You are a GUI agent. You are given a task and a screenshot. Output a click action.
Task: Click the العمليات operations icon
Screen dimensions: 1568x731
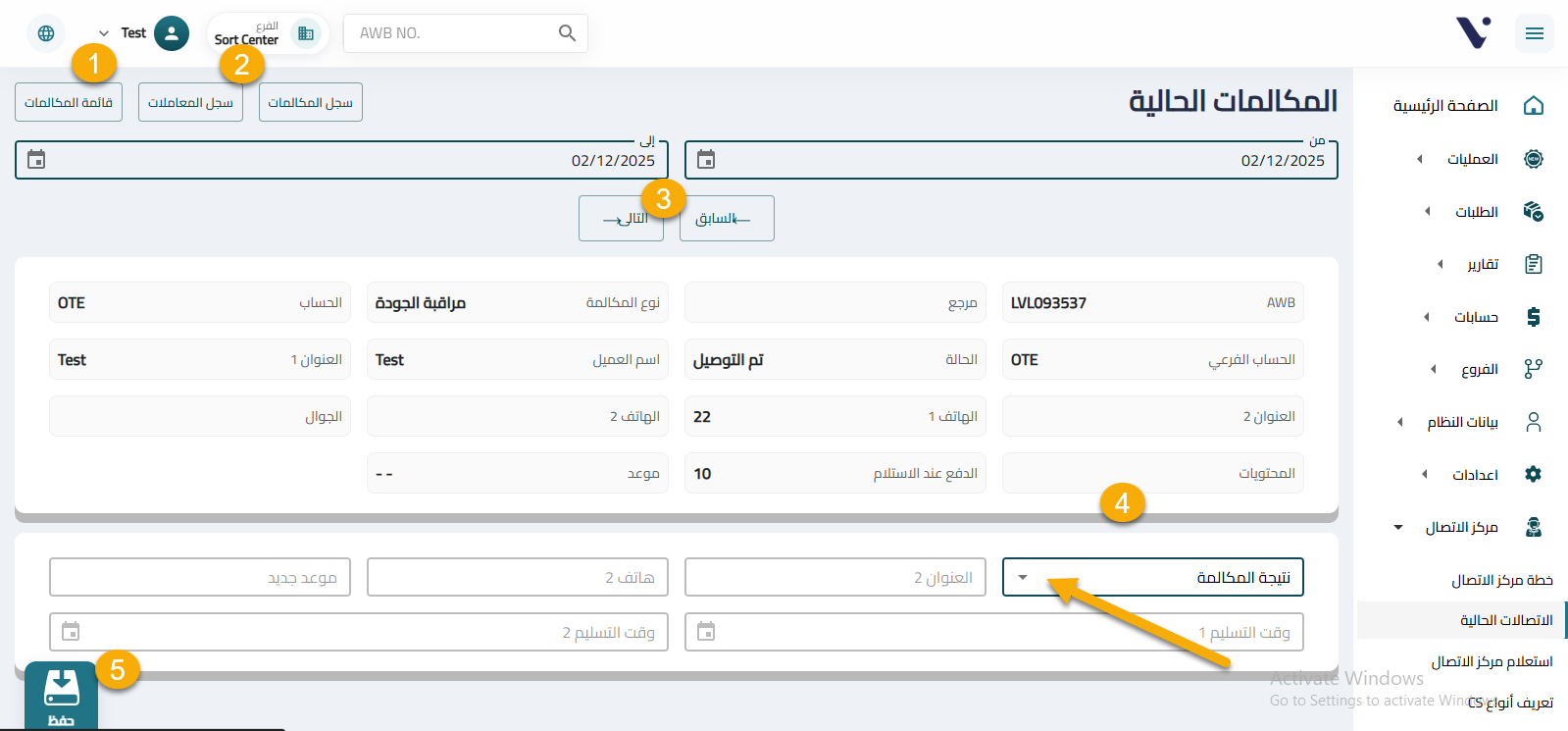point(1534,159)
